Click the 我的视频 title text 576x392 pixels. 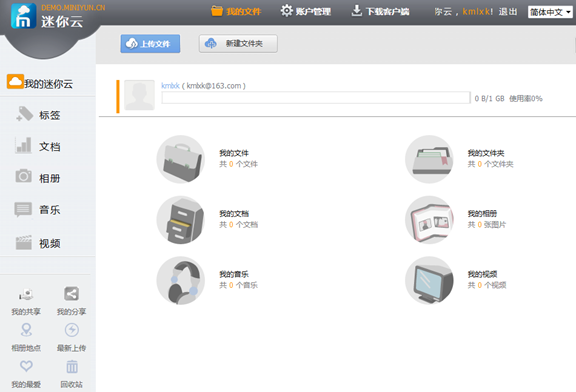[x=482, y=274]
